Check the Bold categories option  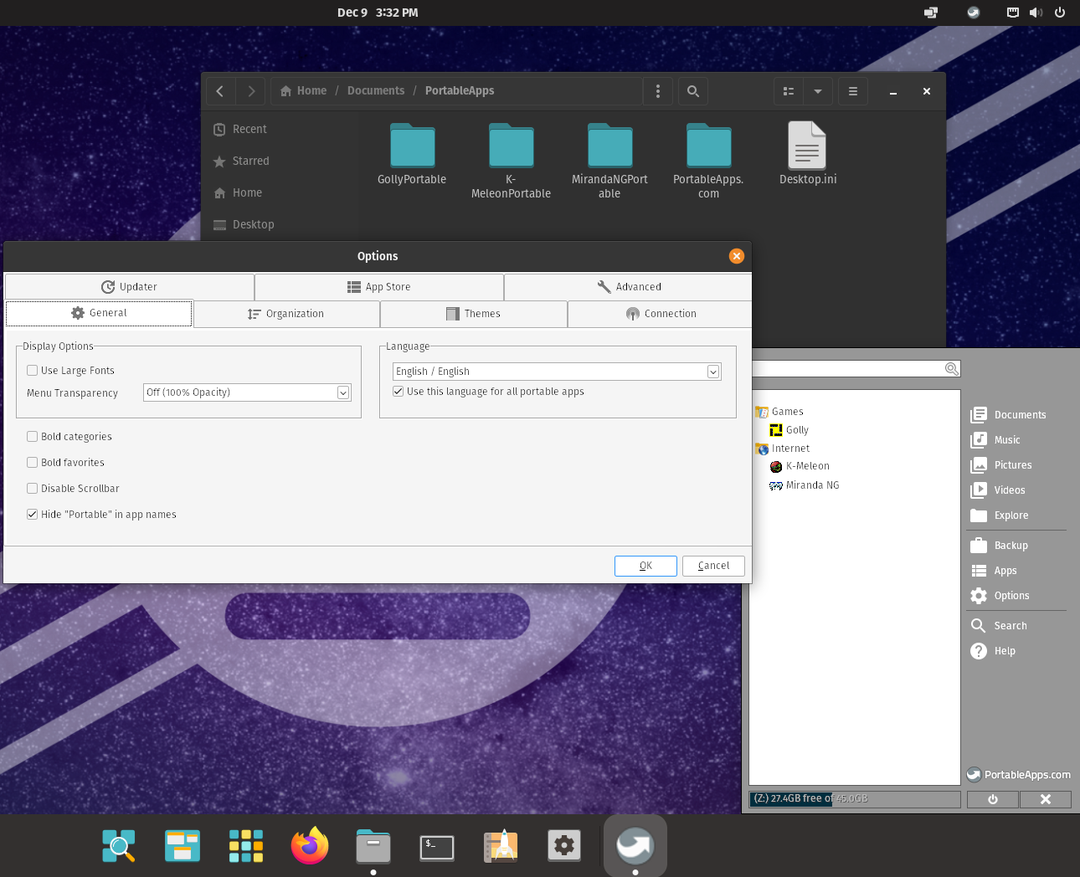(33, 437)
